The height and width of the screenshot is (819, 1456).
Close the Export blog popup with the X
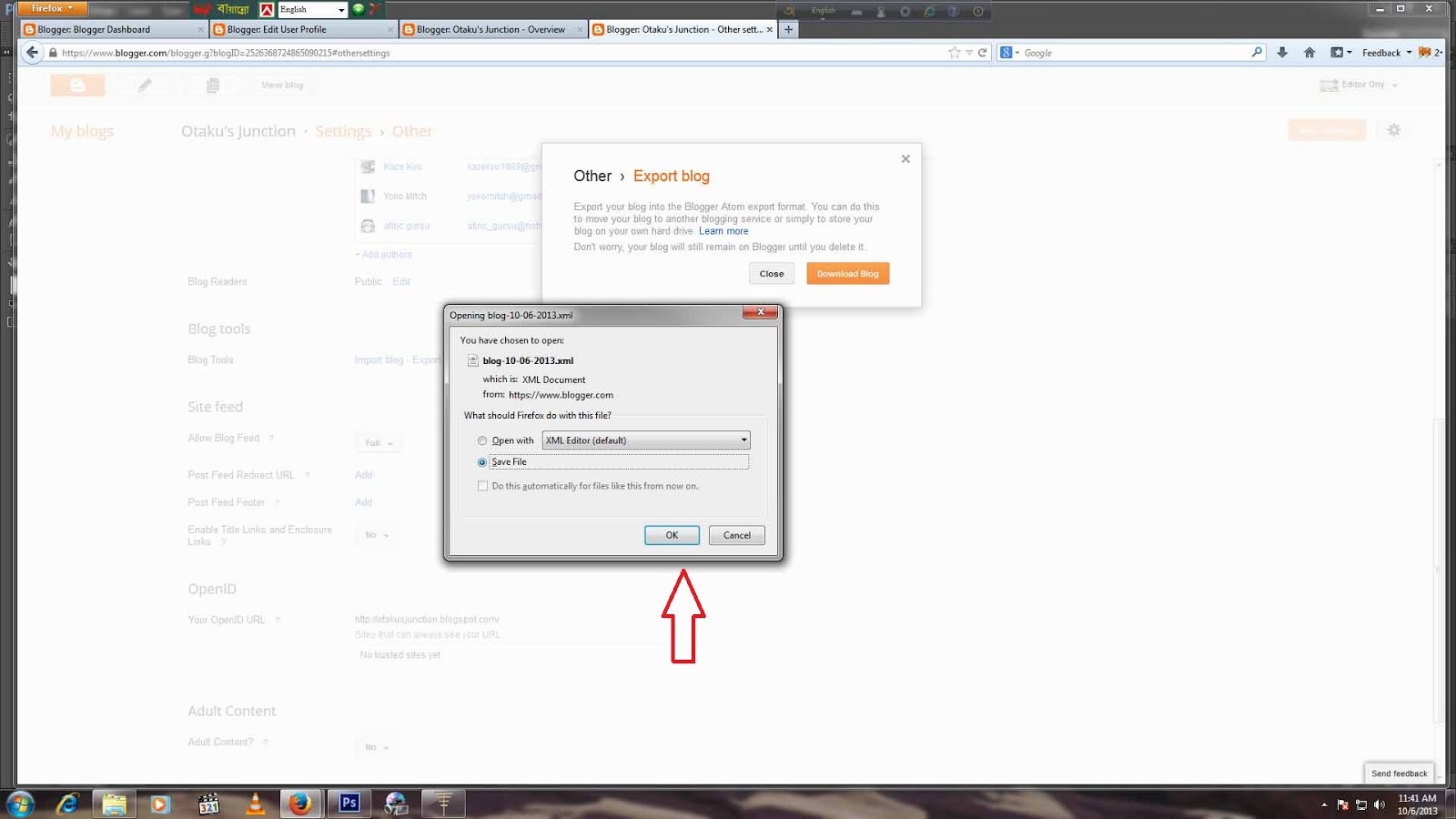(x=905, y=158)
